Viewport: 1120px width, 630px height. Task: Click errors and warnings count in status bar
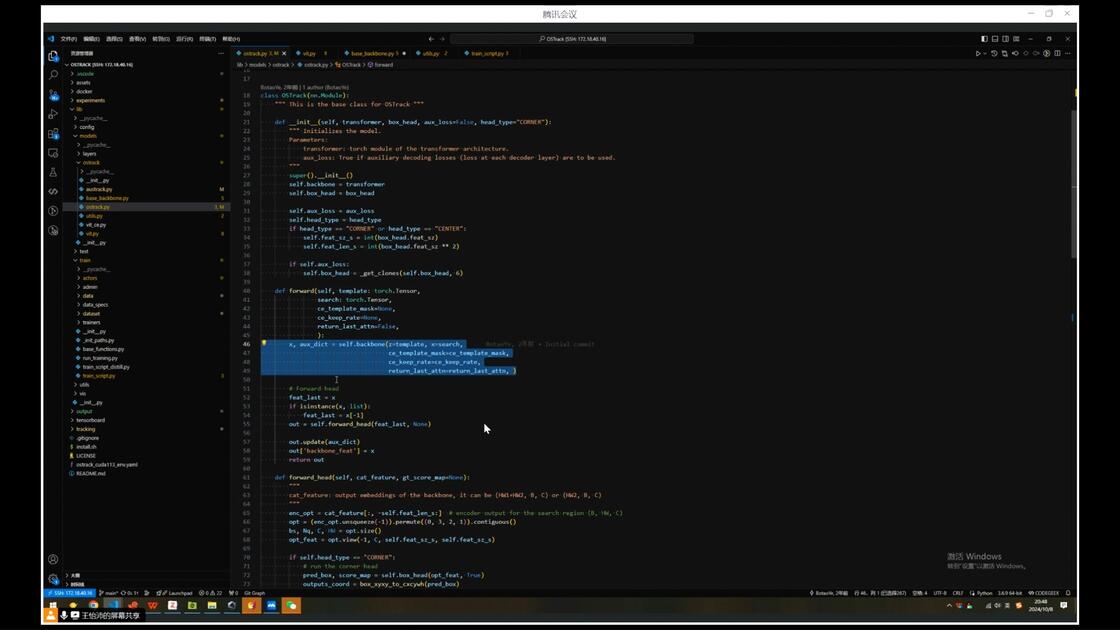[x=210, y=593]
